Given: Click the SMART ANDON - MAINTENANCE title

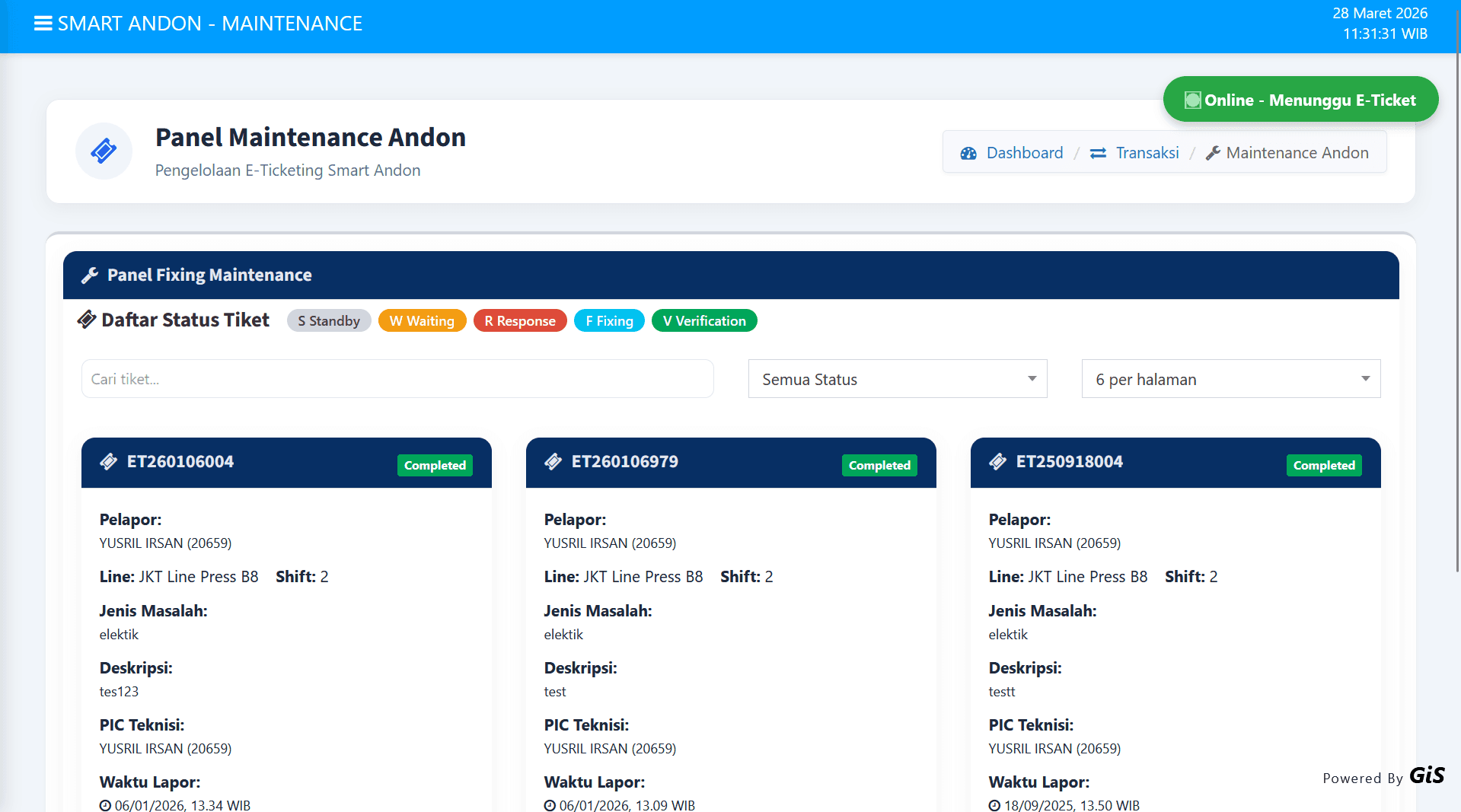Looking at the screenshot, I should pos(210,24).
